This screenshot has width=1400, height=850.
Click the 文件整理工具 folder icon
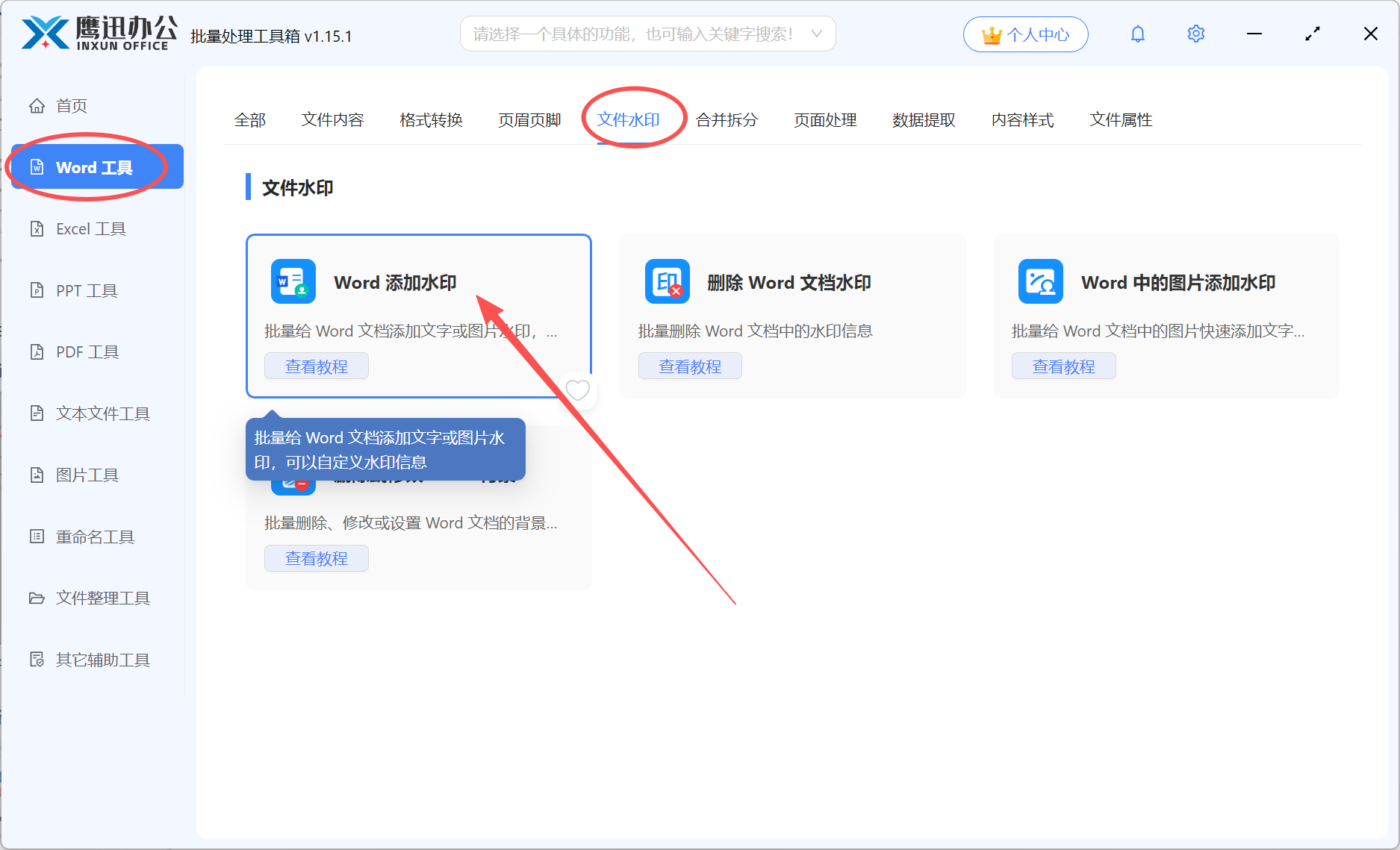(37, 598)
